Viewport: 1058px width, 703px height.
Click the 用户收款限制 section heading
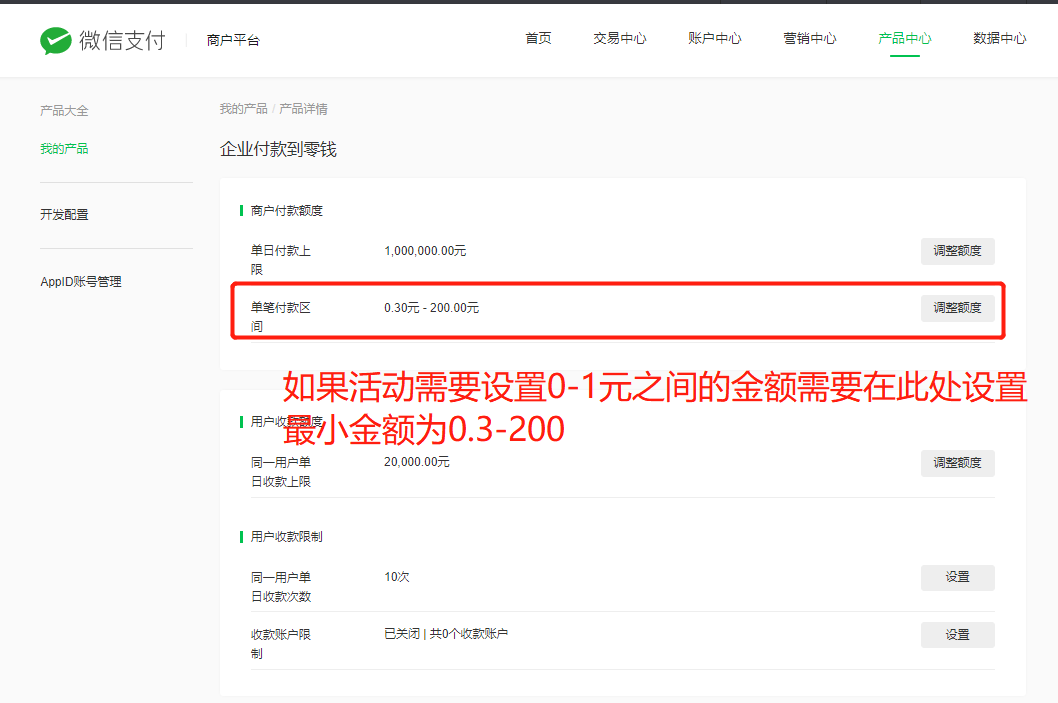[x=287, y=537]
